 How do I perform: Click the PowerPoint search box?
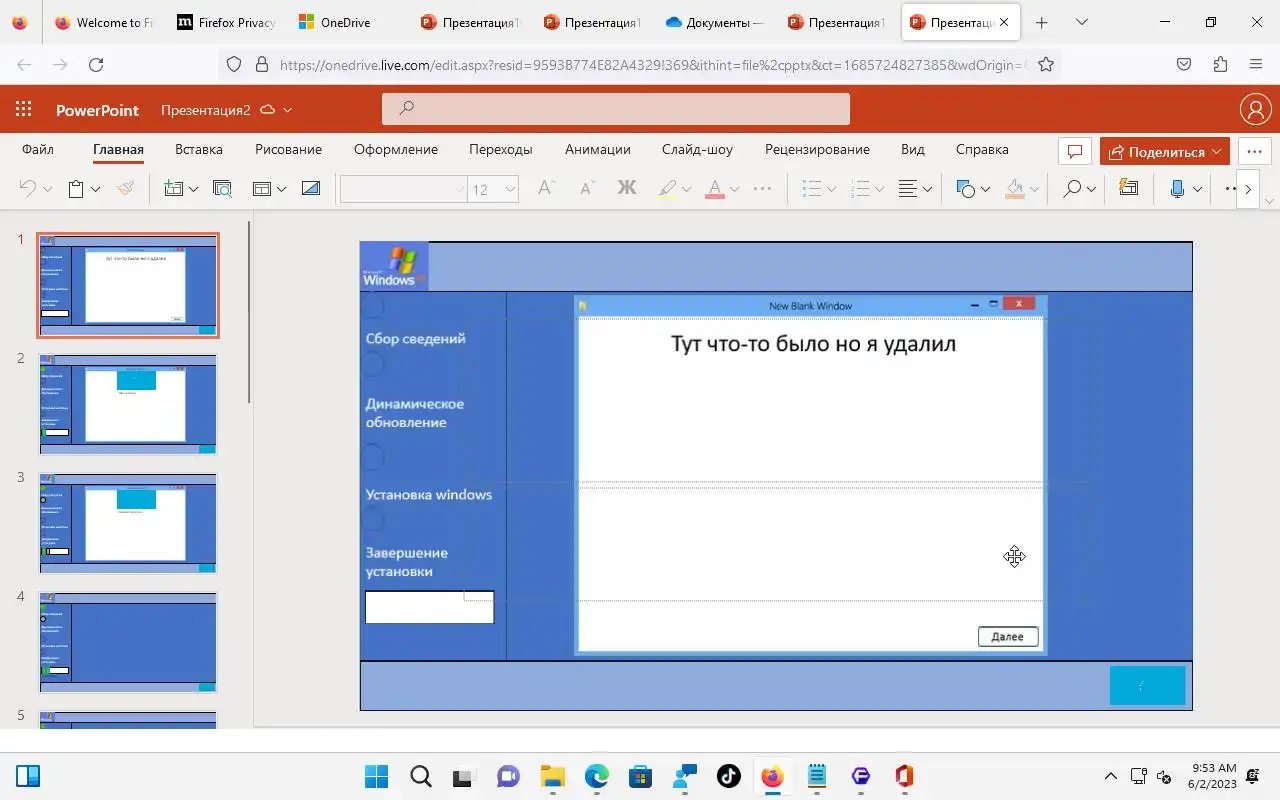pos(616,109)
